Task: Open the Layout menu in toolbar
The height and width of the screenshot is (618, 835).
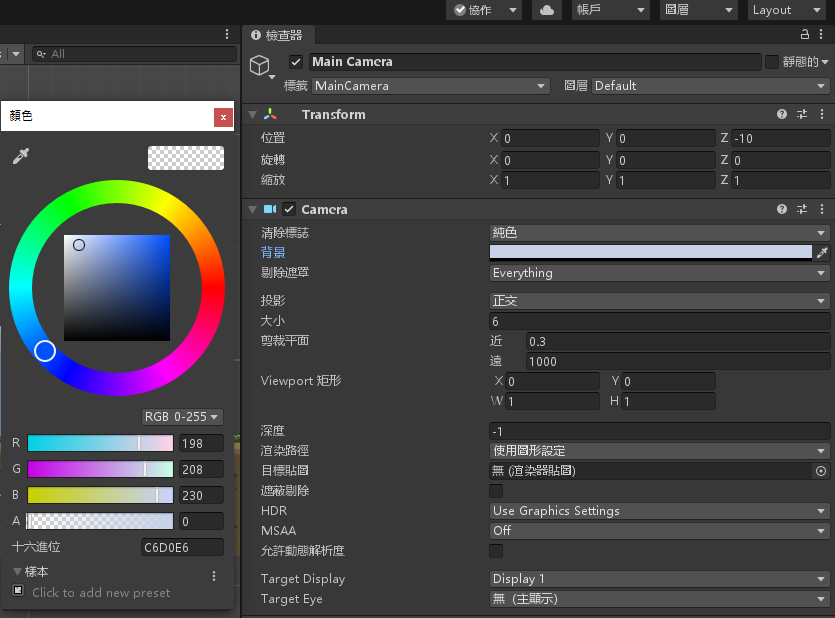Action: click(786, 10)
